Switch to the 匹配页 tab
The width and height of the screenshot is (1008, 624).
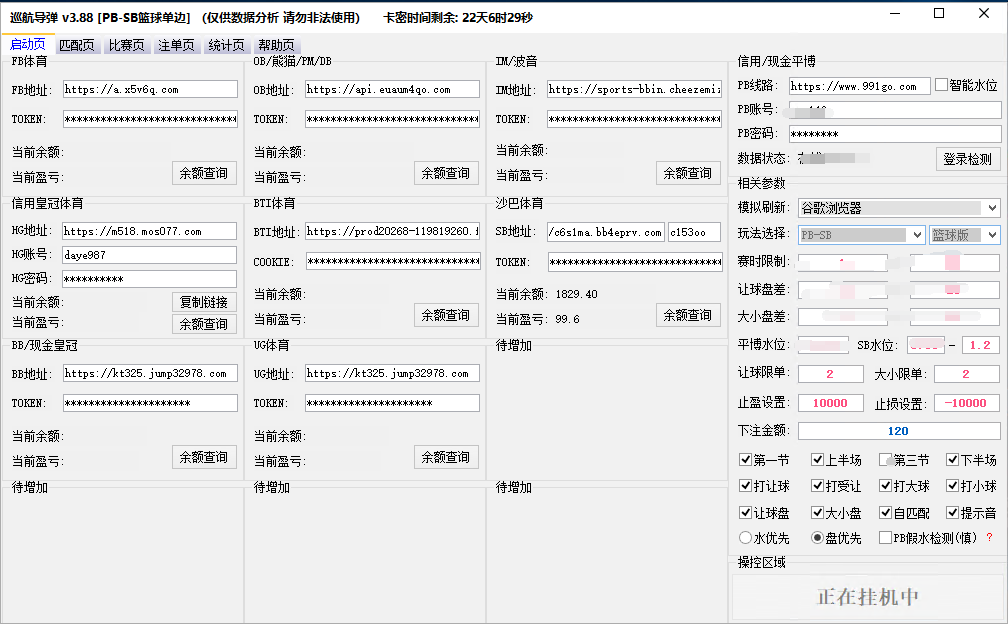[x=78, y=44]
